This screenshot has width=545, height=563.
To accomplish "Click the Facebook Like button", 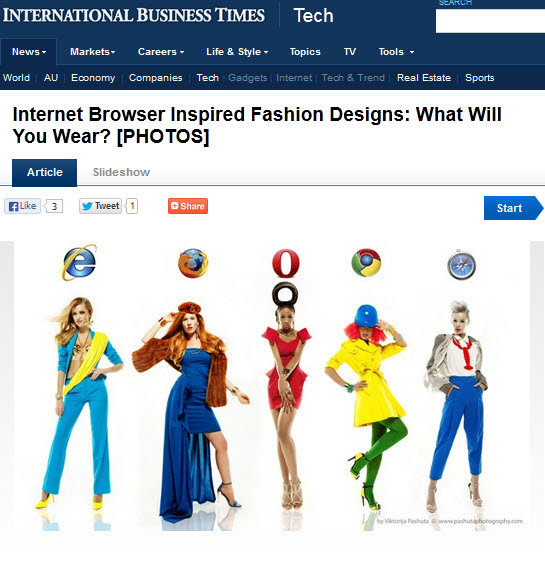I will click(x=22, y=206).
